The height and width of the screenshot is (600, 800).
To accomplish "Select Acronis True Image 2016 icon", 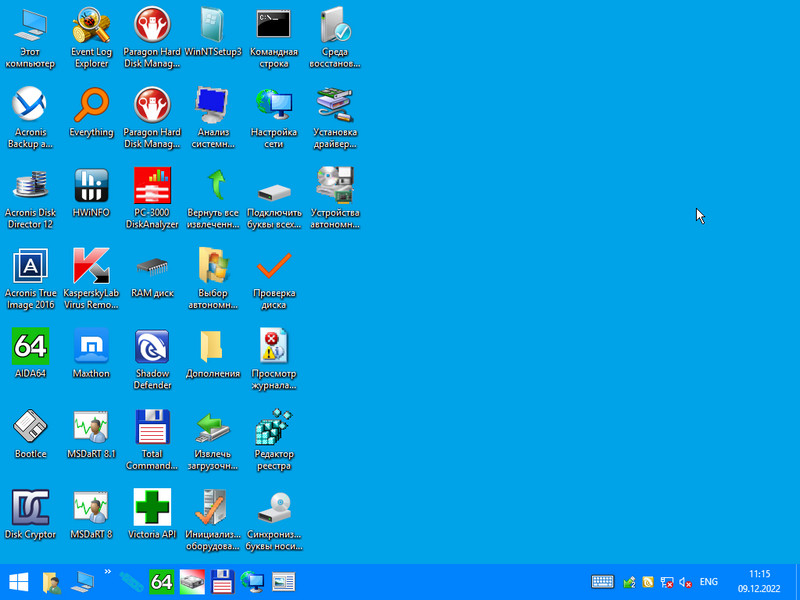I will pyautogui.click(x=30, y=279).
